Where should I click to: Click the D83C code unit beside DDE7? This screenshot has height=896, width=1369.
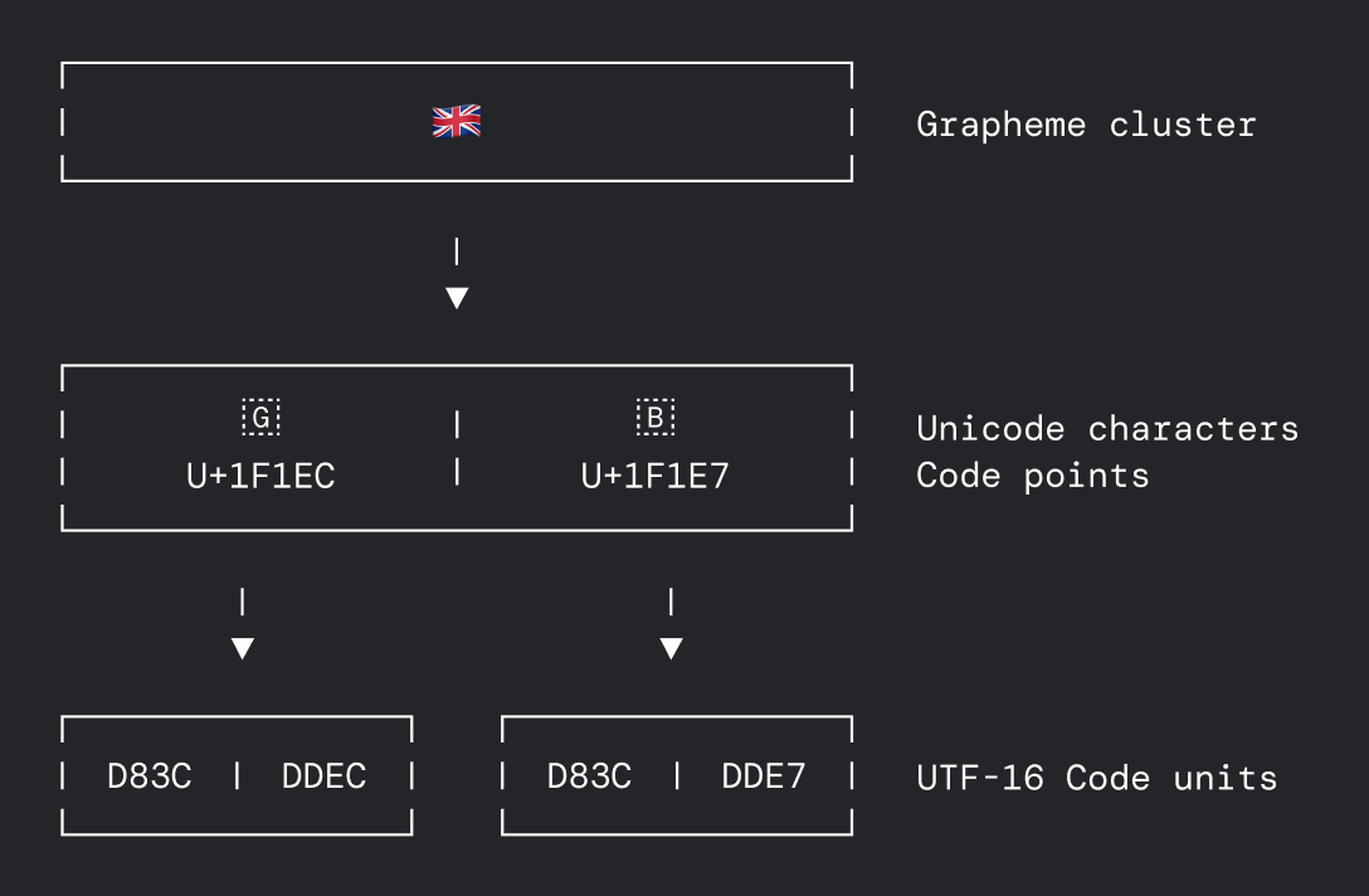coord(589,776)
